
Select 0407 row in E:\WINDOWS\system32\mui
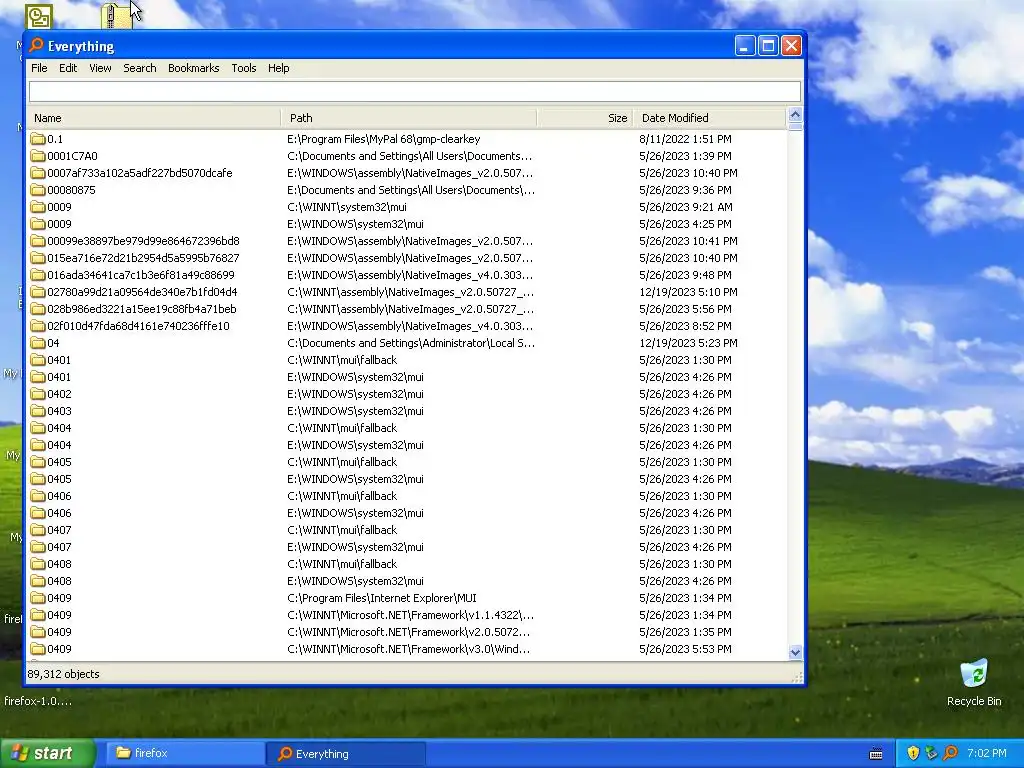click(408, 547)
